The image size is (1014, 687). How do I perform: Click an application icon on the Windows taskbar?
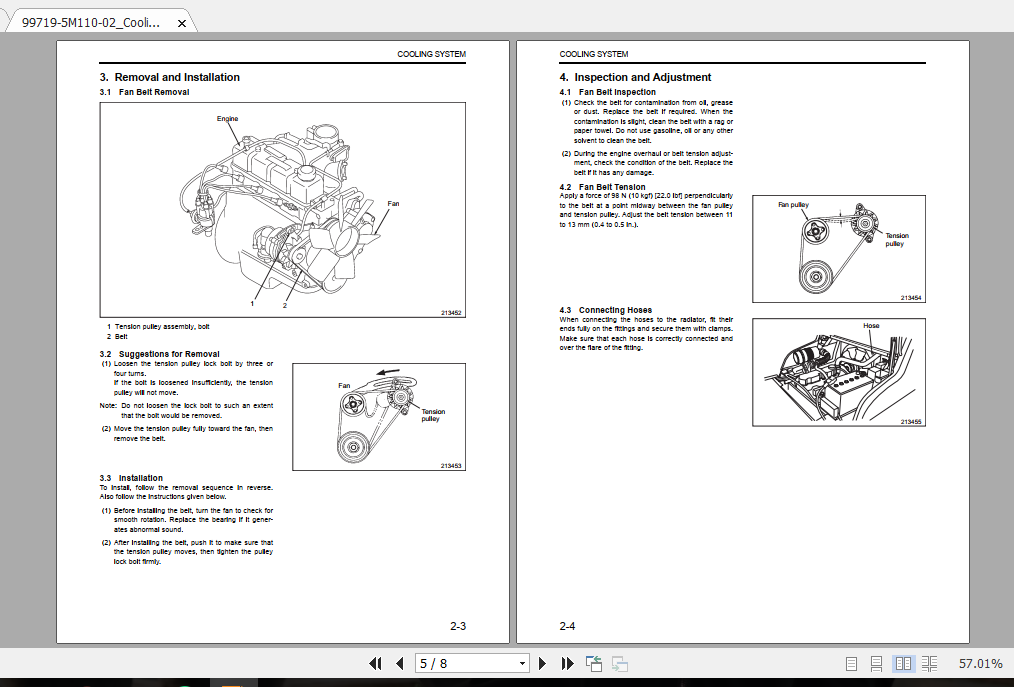point(230,684)
